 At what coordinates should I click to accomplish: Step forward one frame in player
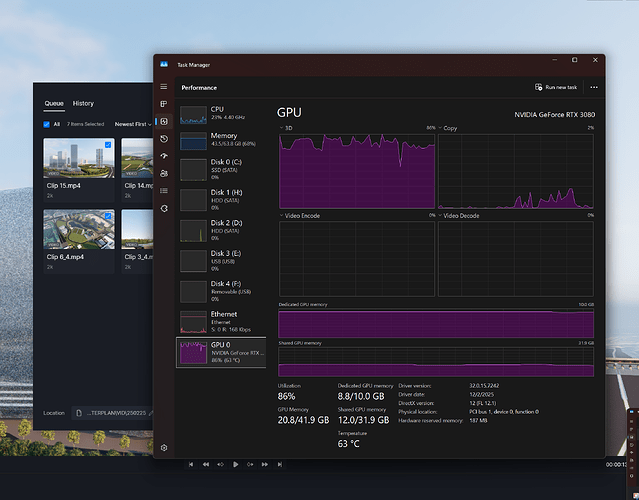[x=250, y=465]
